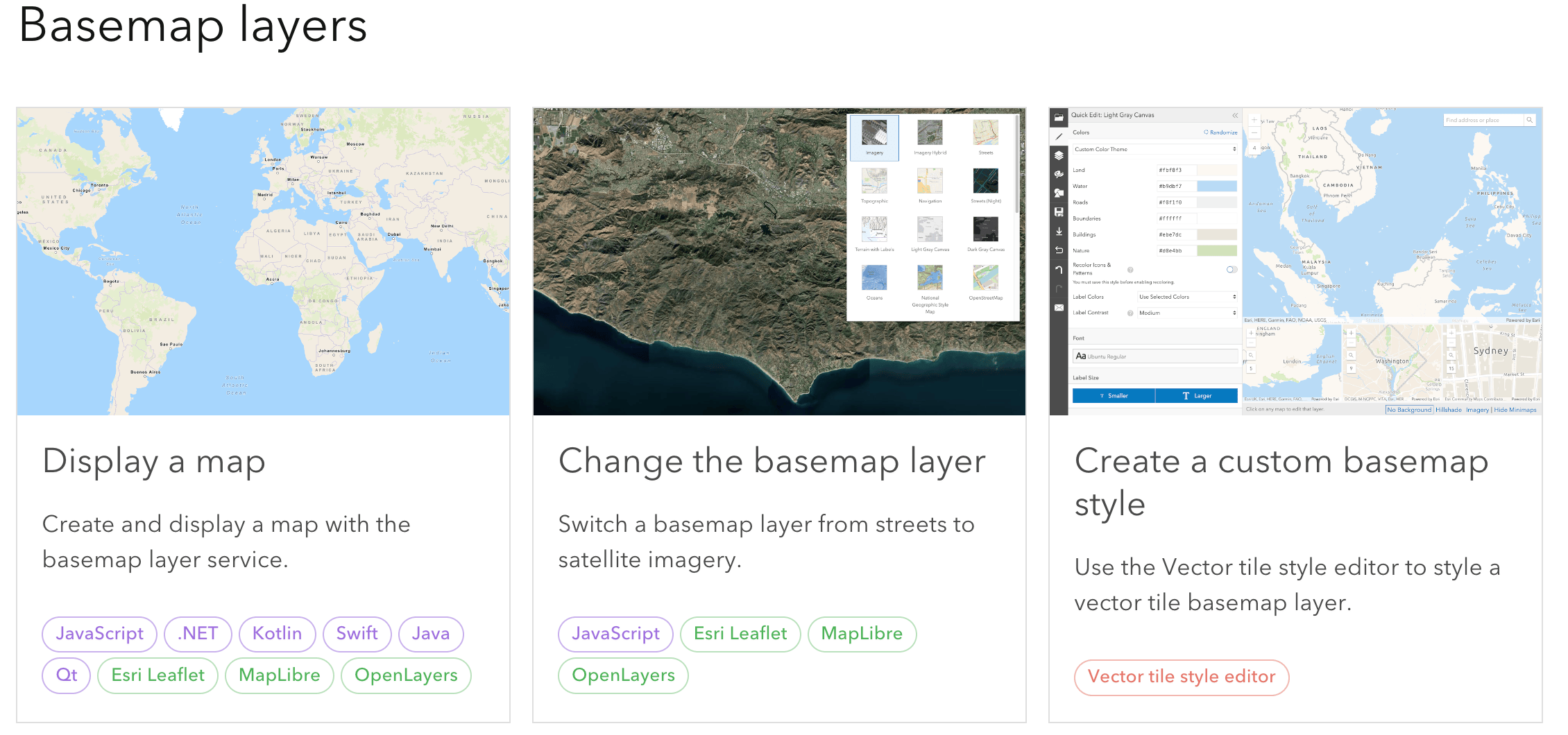
Task: Open the Label Colors dropdown
Action: click(1187, 297)
